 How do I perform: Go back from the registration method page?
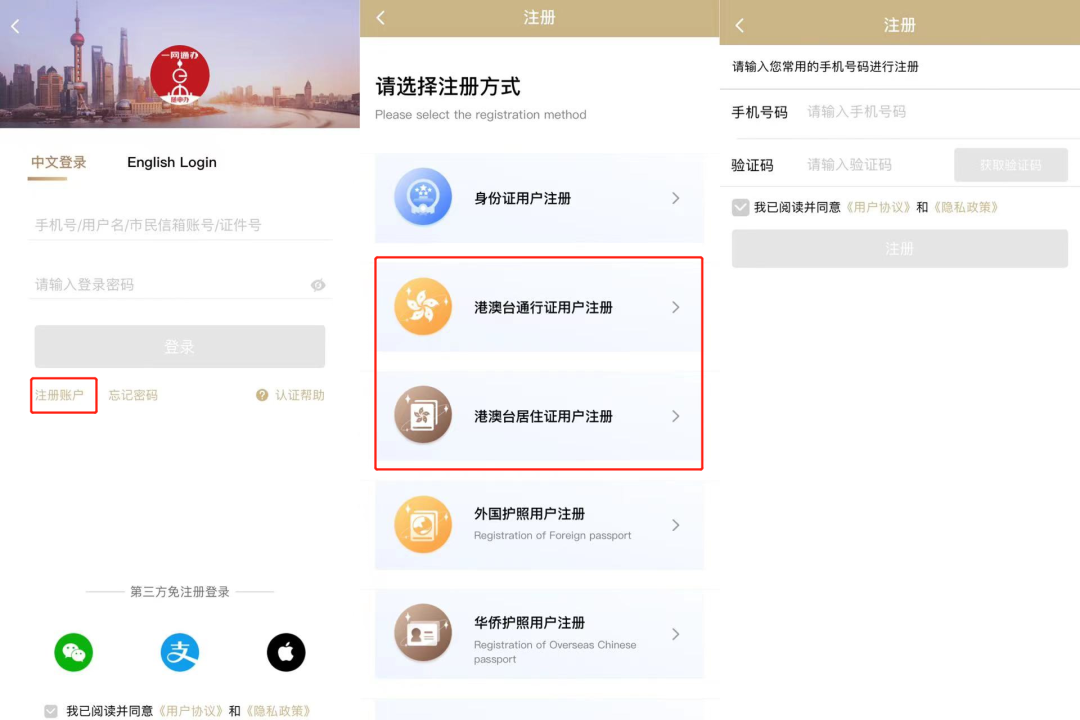(381, 18)
